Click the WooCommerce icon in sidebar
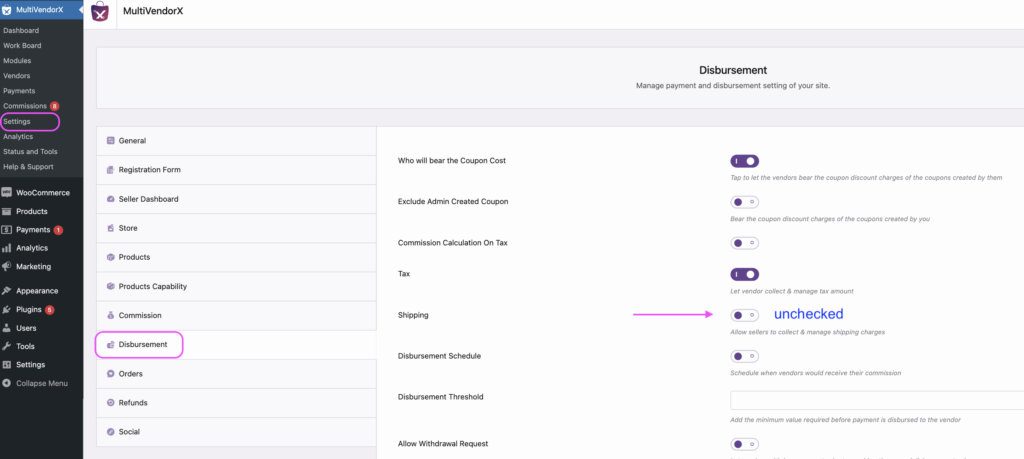This screenshot has height=459, width=1024. (7, 192)
